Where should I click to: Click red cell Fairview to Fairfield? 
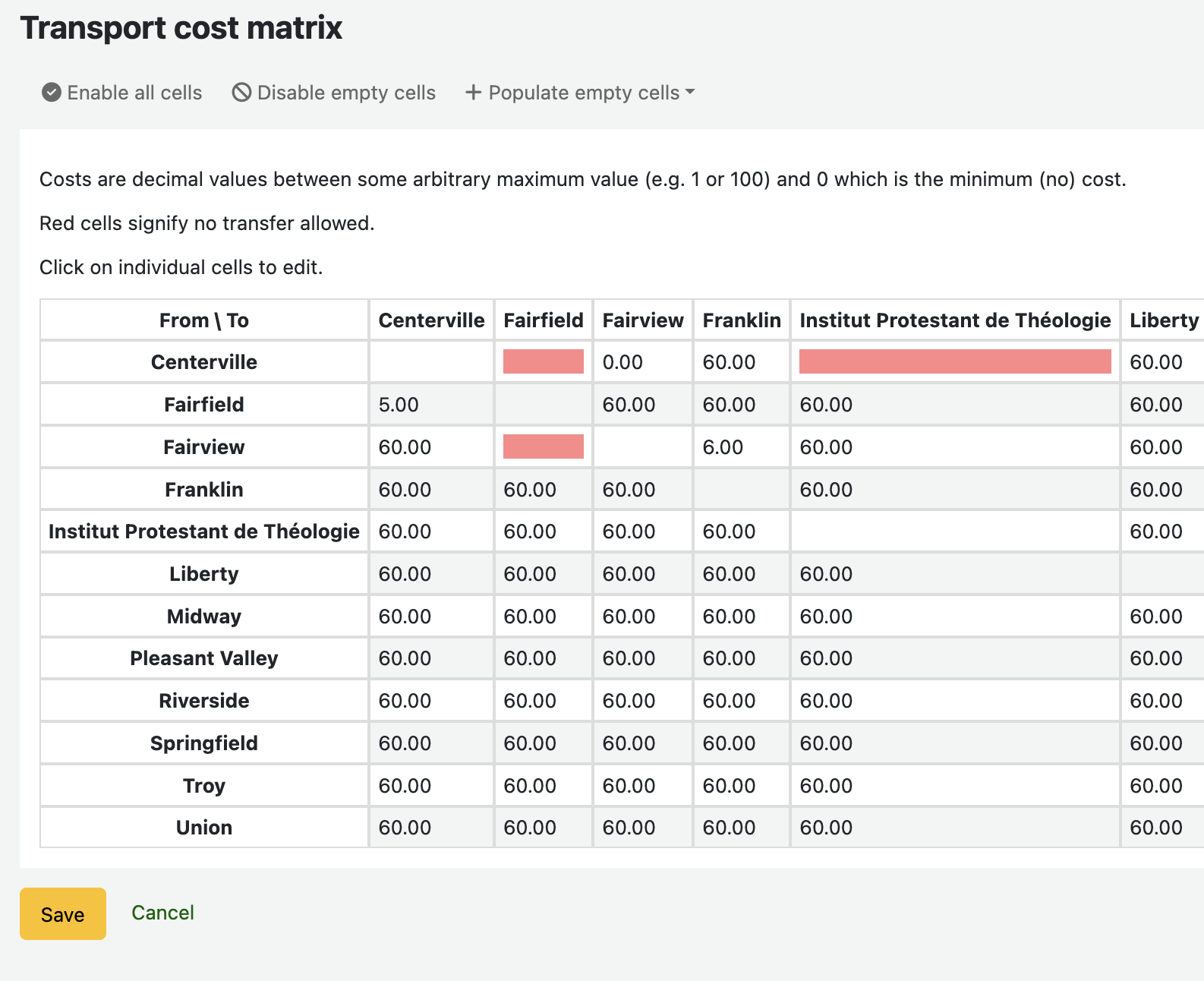click(x=543, y=446)
